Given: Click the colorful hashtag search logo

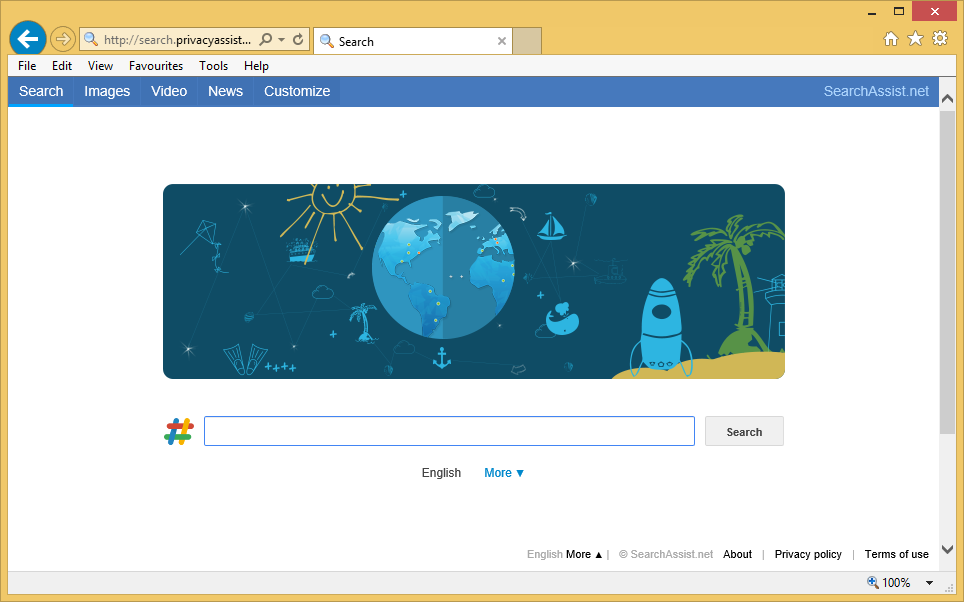Looking at the screenshot, I should click(x=178, y=432).
